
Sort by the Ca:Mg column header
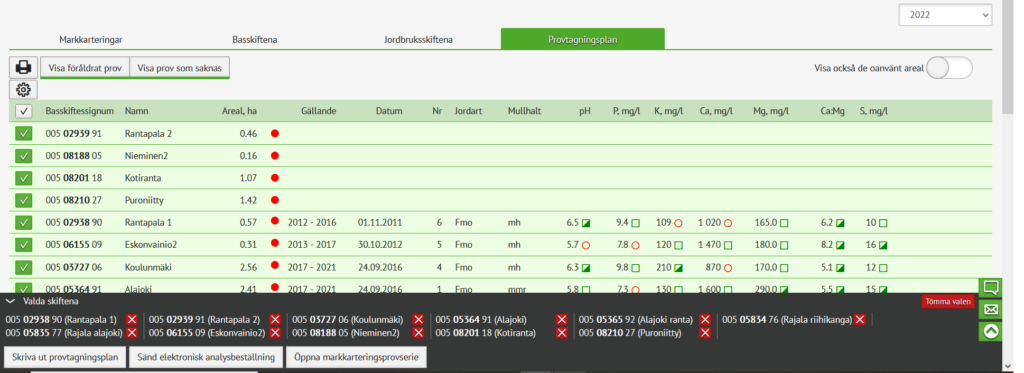coord(833,111)
